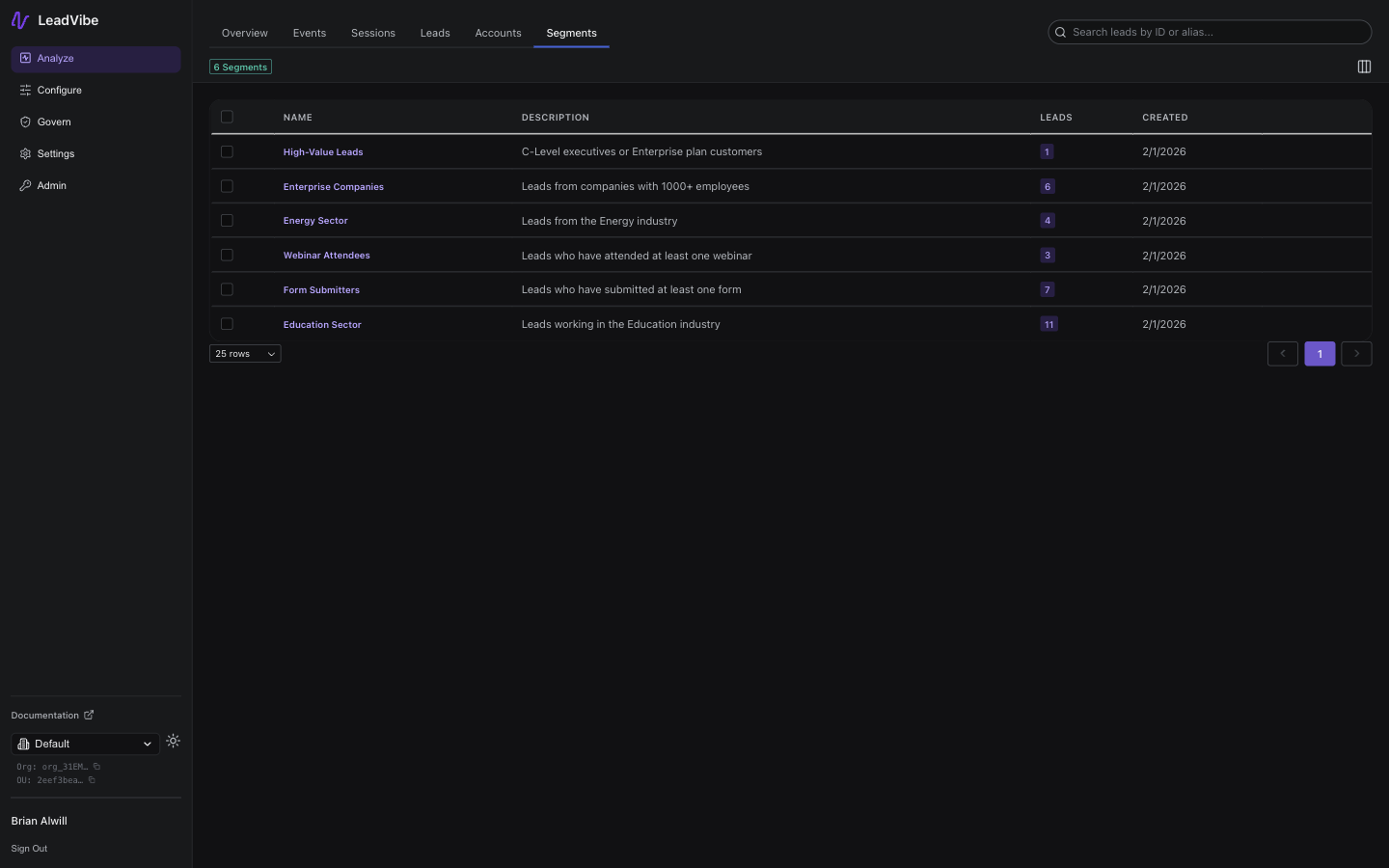The image size is (1389, 868).
Task: Select the checkbox for High-Value Leads
Action: coord(227,151)
